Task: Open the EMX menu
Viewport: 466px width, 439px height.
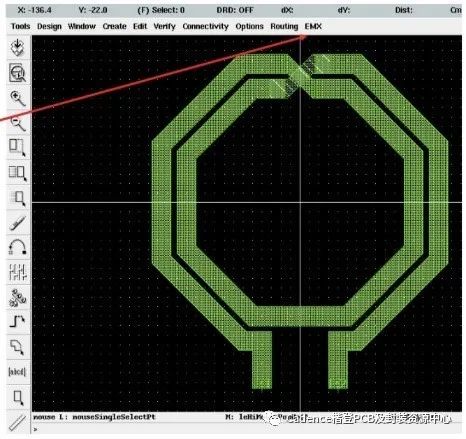Action: pos(313,26)
